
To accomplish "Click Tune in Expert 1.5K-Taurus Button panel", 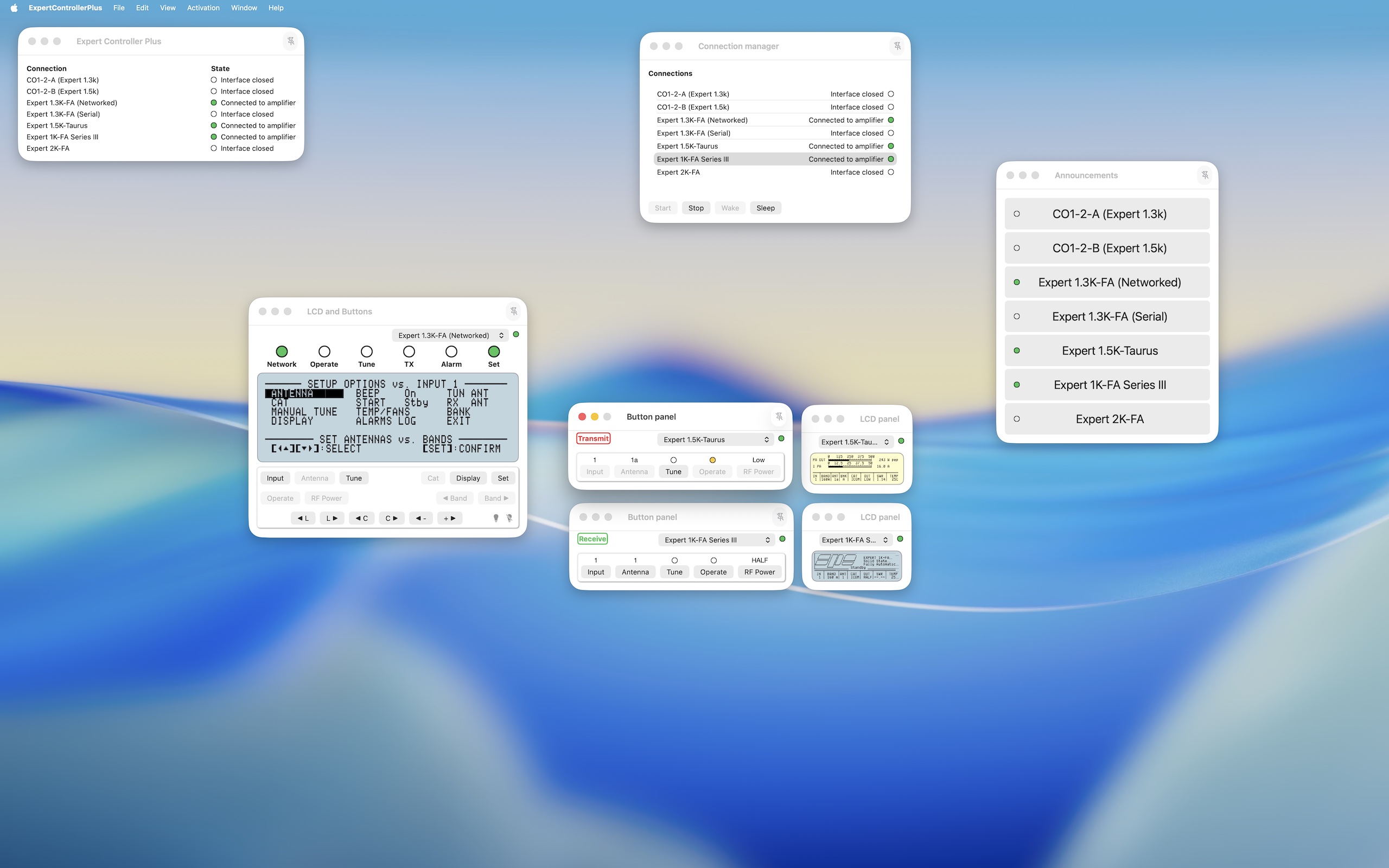I will click(673, 472).
